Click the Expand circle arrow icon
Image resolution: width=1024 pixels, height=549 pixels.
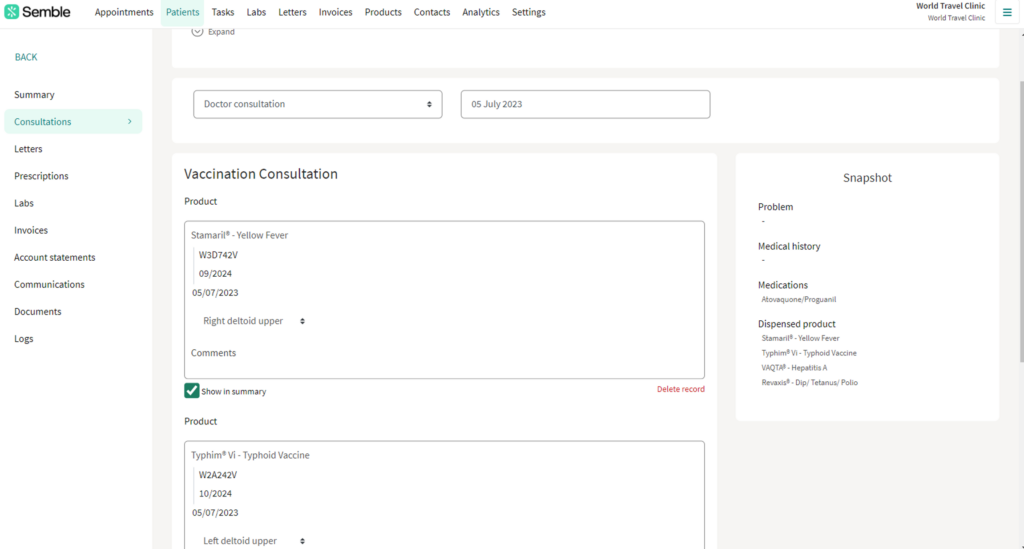(197, 31)
